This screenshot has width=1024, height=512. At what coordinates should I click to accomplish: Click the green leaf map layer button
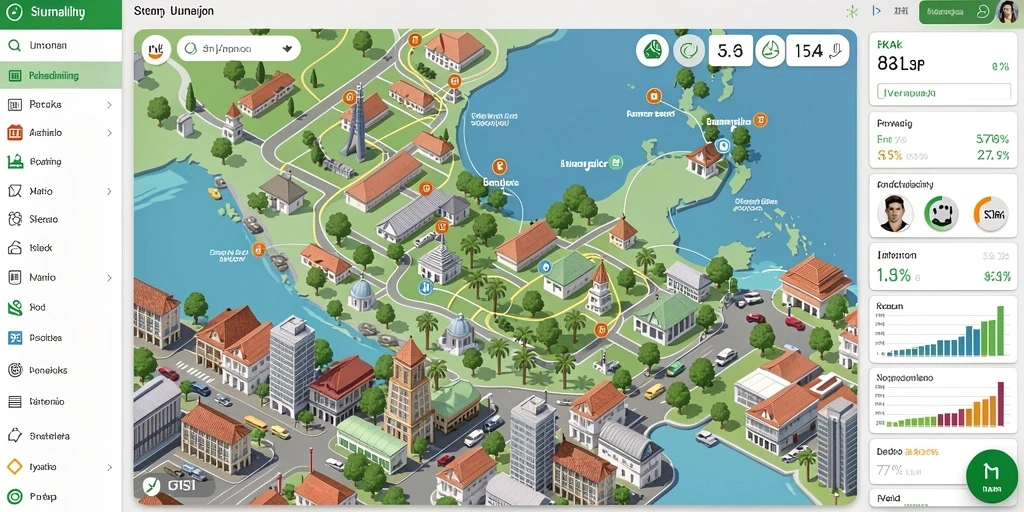(x=652, y=50)
